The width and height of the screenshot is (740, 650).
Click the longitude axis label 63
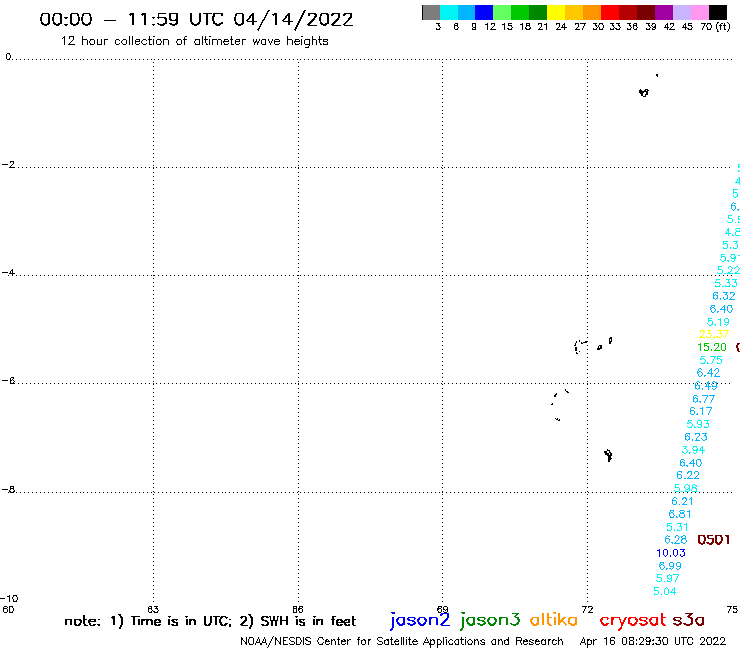click(x=153, y=609)
